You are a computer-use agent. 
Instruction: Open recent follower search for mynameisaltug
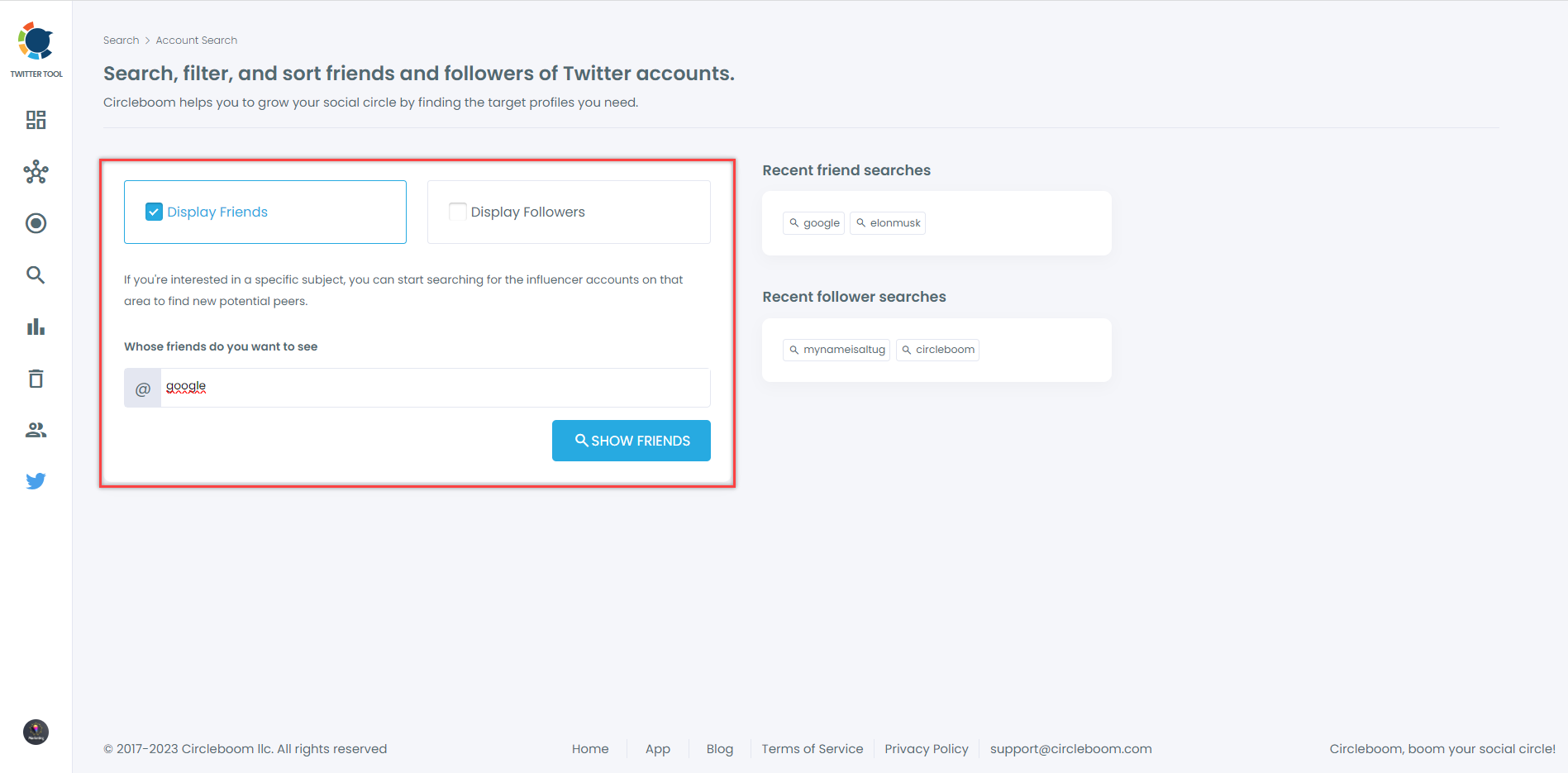tap(836, 349)
